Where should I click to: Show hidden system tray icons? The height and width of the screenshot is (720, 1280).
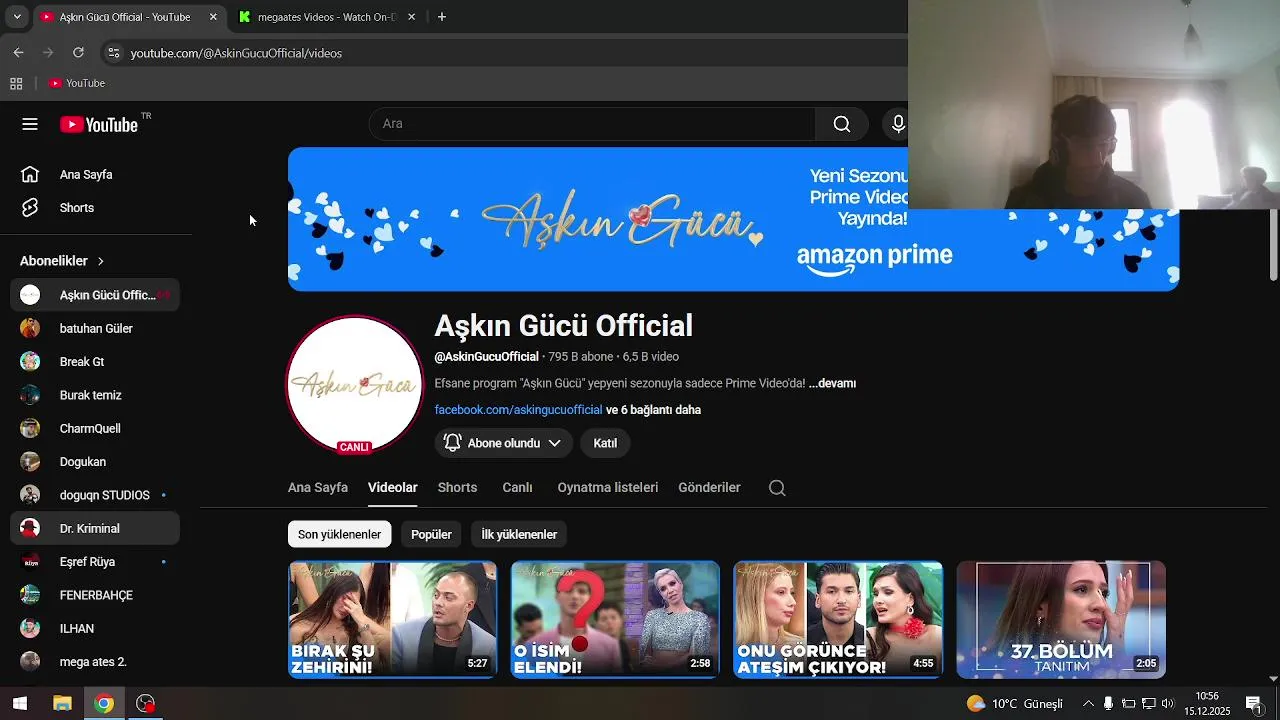tap(1088, 704)
